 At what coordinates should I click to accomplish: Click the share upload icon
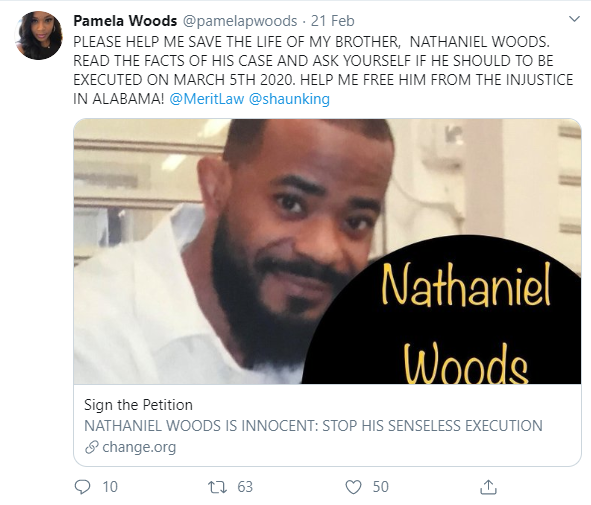click(x=488, y=487)
